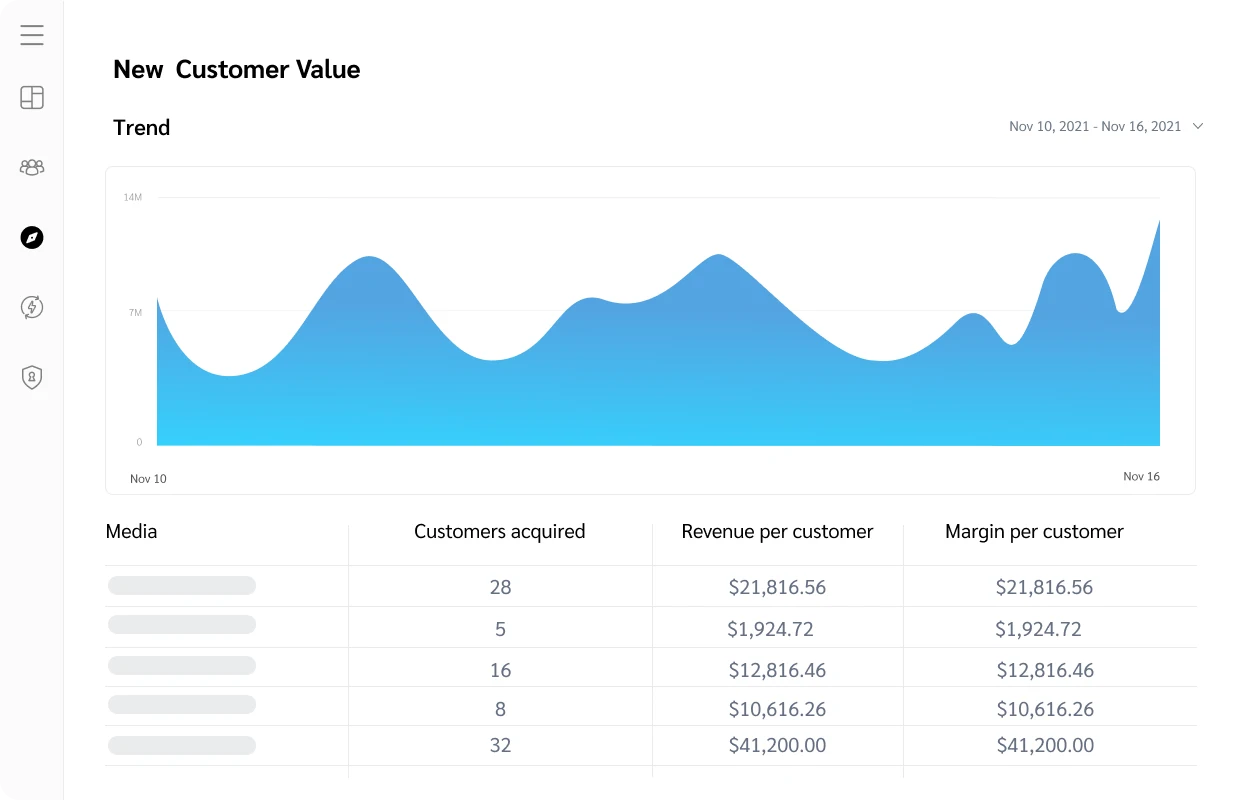Collapse the date filter dropdown arrow
This screenshot has width=1250, height=800.
[x=1198, y=126]
